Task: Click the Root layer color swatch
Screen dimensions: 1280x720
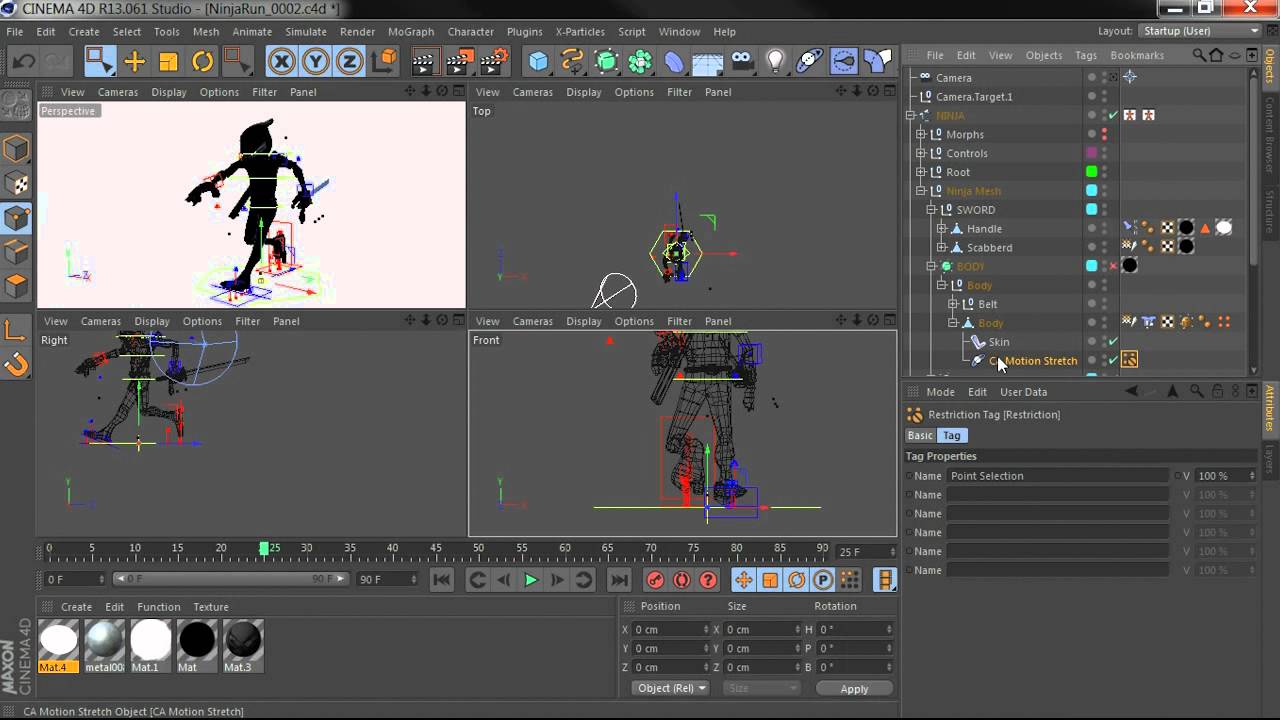Action: point(1092,172)
